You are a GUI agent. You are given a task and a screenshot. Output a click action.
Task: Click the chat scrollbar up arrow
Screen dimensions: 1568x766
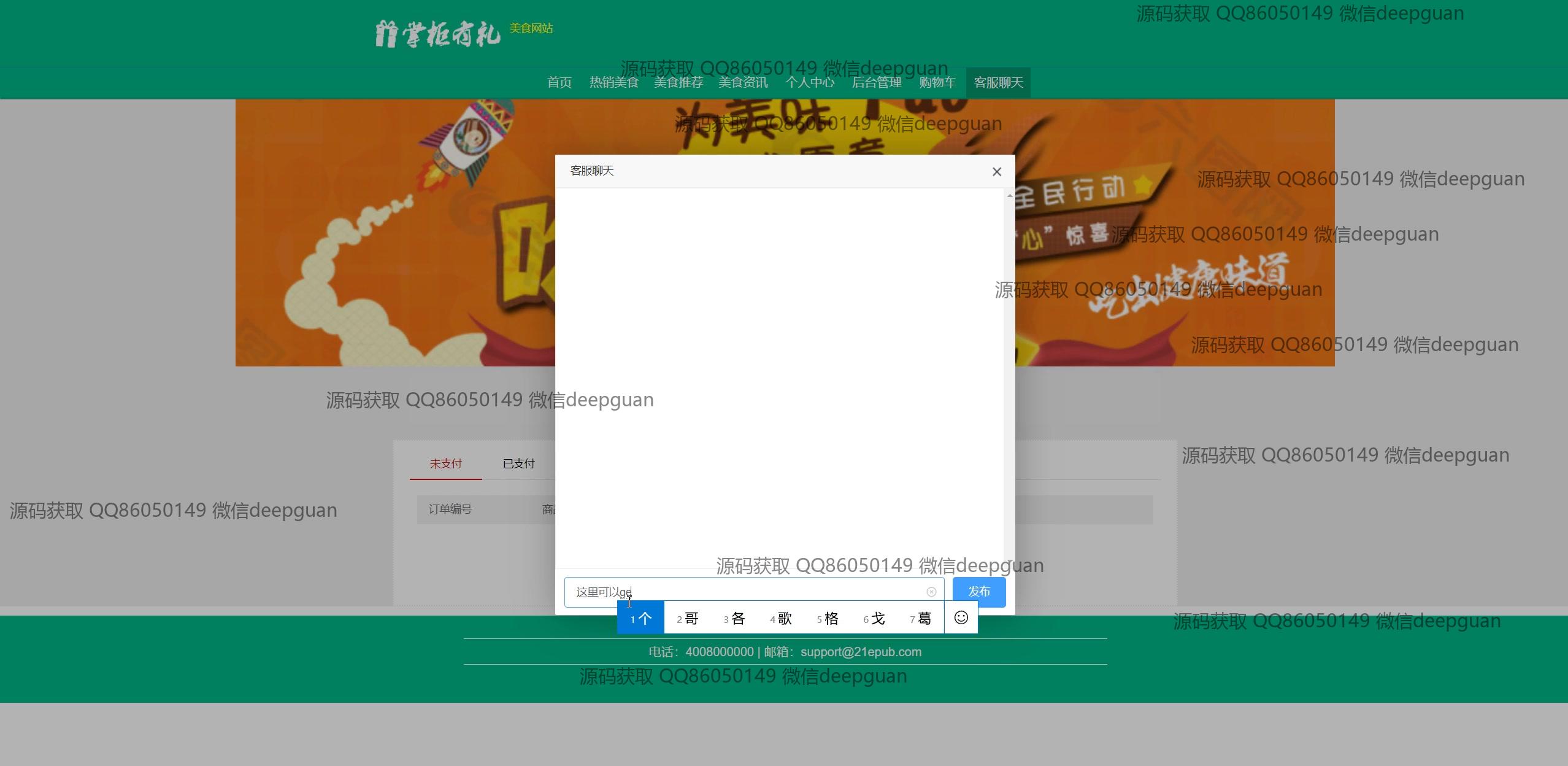[x=1009, y=196]
